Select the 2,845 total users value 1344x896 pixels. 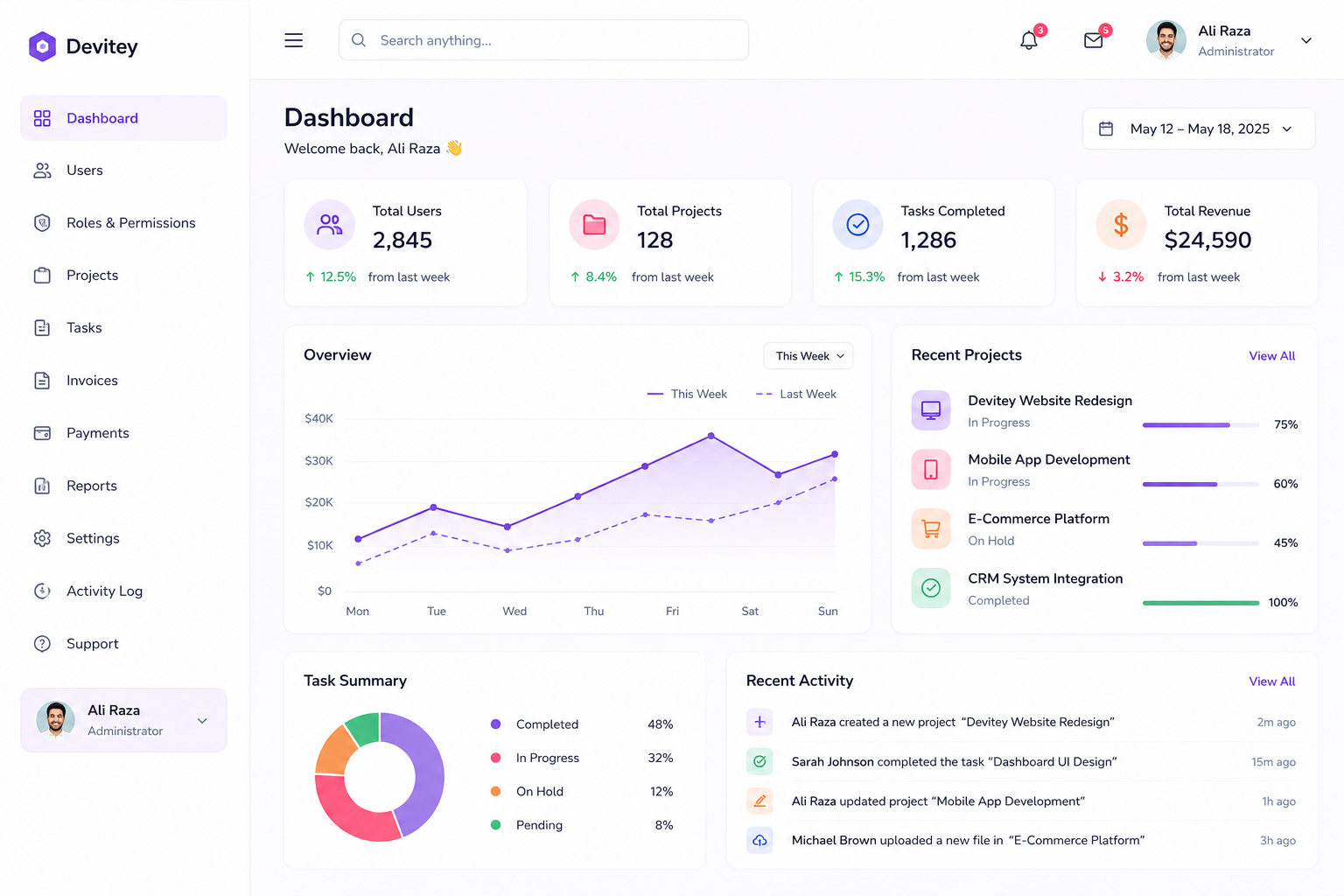point(402,240)
